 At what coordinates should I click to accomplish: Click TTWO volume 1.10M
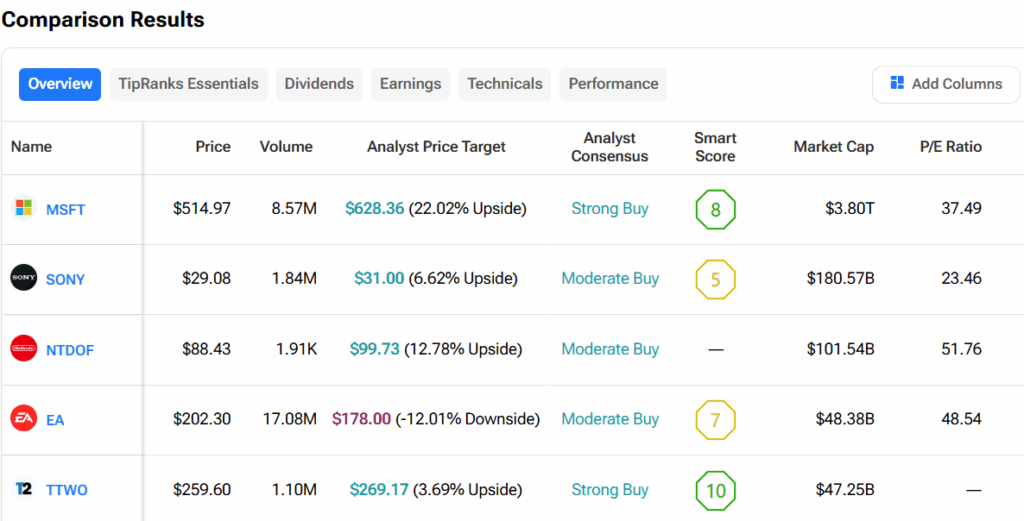pos(295,489)
